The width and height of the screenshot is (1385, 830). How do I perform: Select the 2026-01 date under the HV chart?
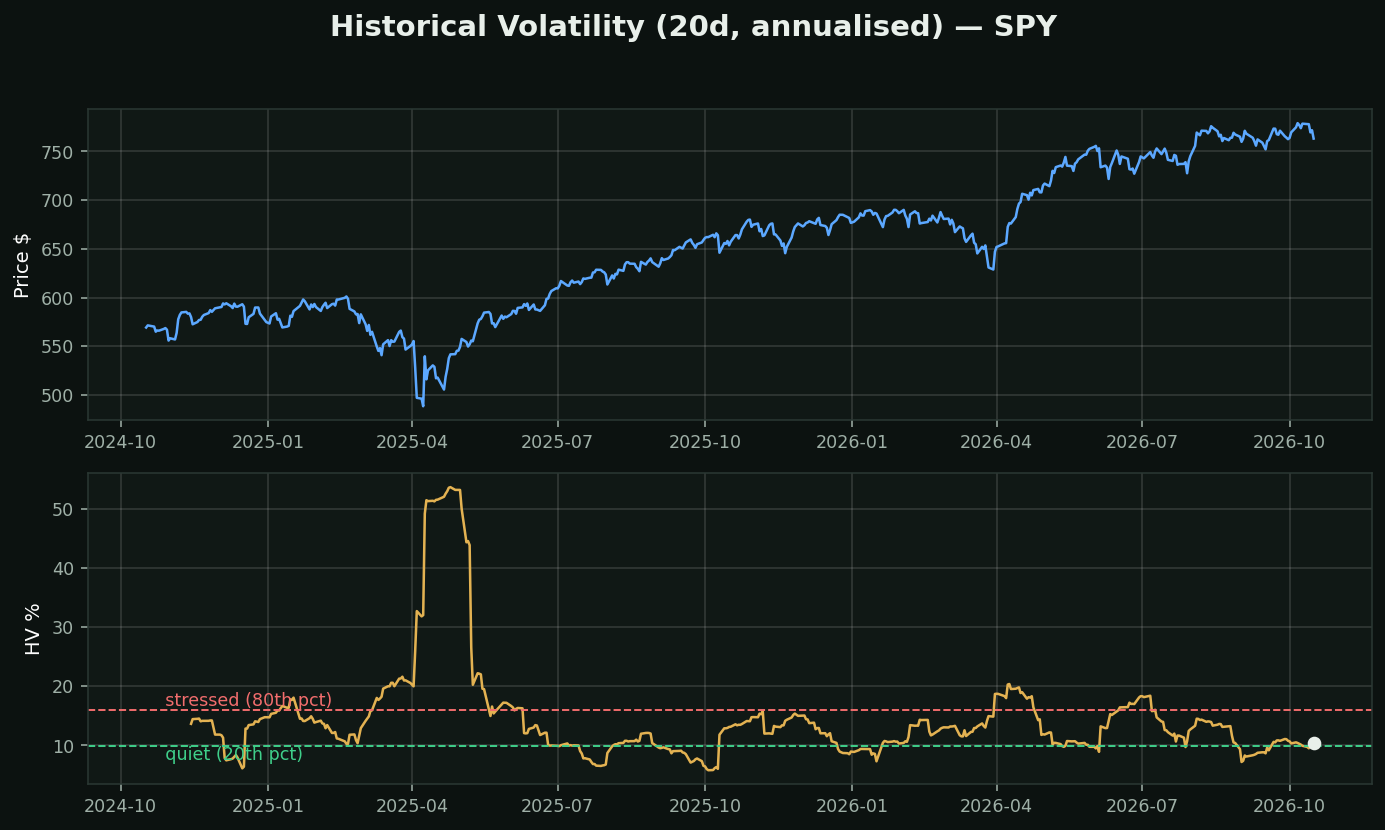tap(852, 805)
